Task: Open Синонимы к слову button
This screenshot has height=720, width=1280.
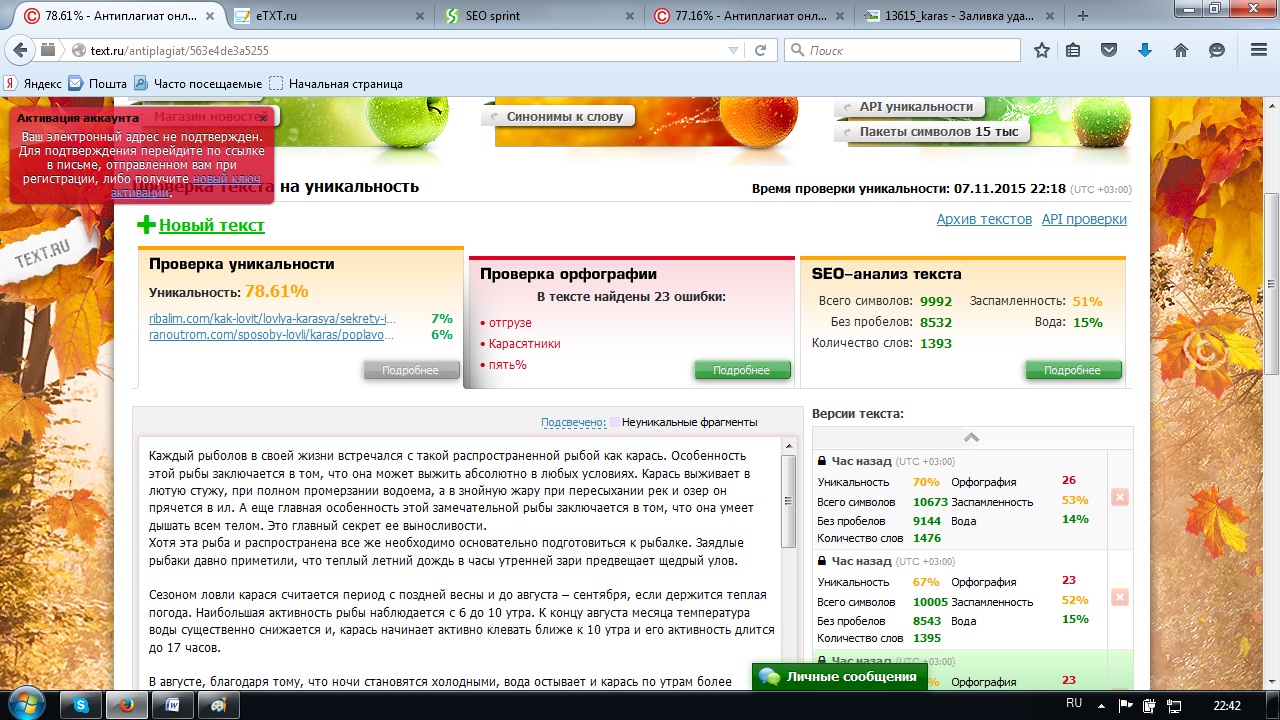Action: point(558,116)
